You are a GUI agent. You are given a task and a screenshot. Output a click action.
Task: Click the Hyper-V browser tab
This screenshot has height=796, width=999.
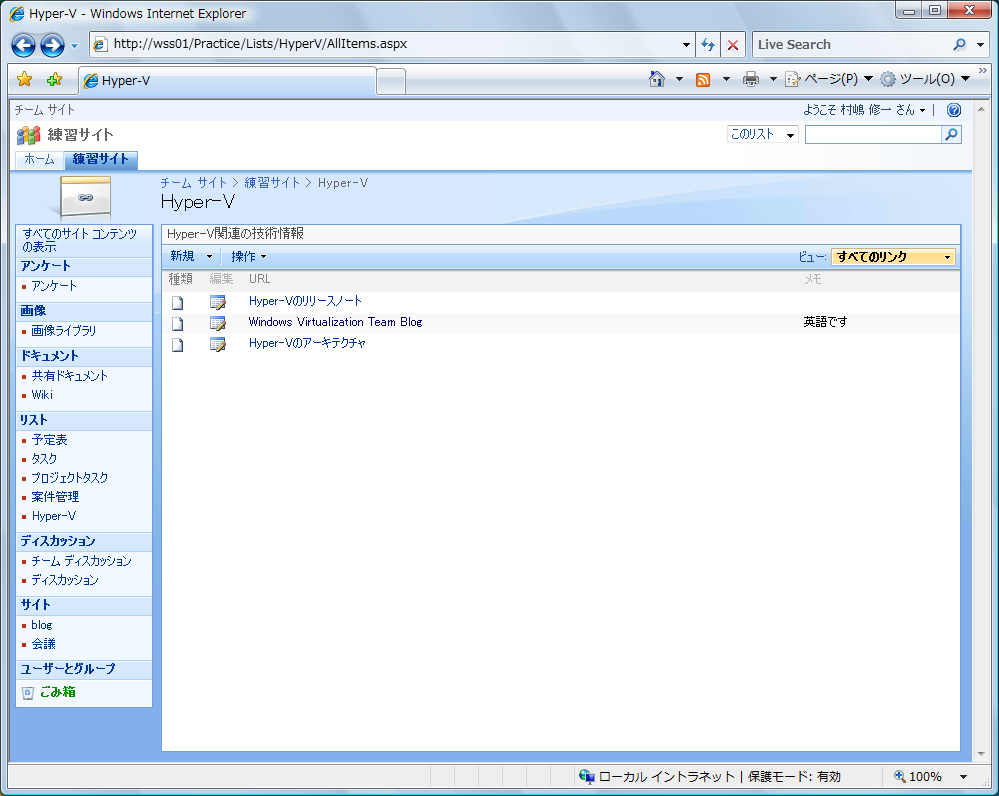click(x=227, y=81)
